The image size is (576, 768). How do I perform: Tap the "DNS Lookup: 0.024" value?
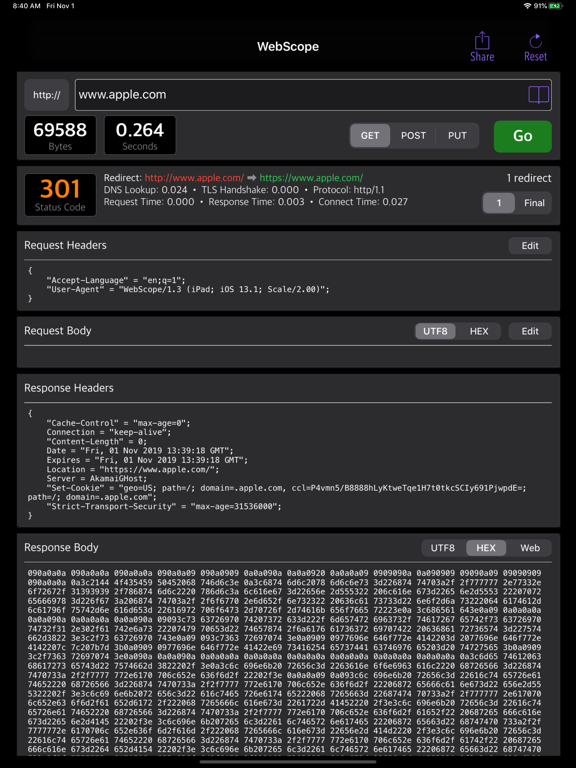pyautogui.click(x=145, y=190)
